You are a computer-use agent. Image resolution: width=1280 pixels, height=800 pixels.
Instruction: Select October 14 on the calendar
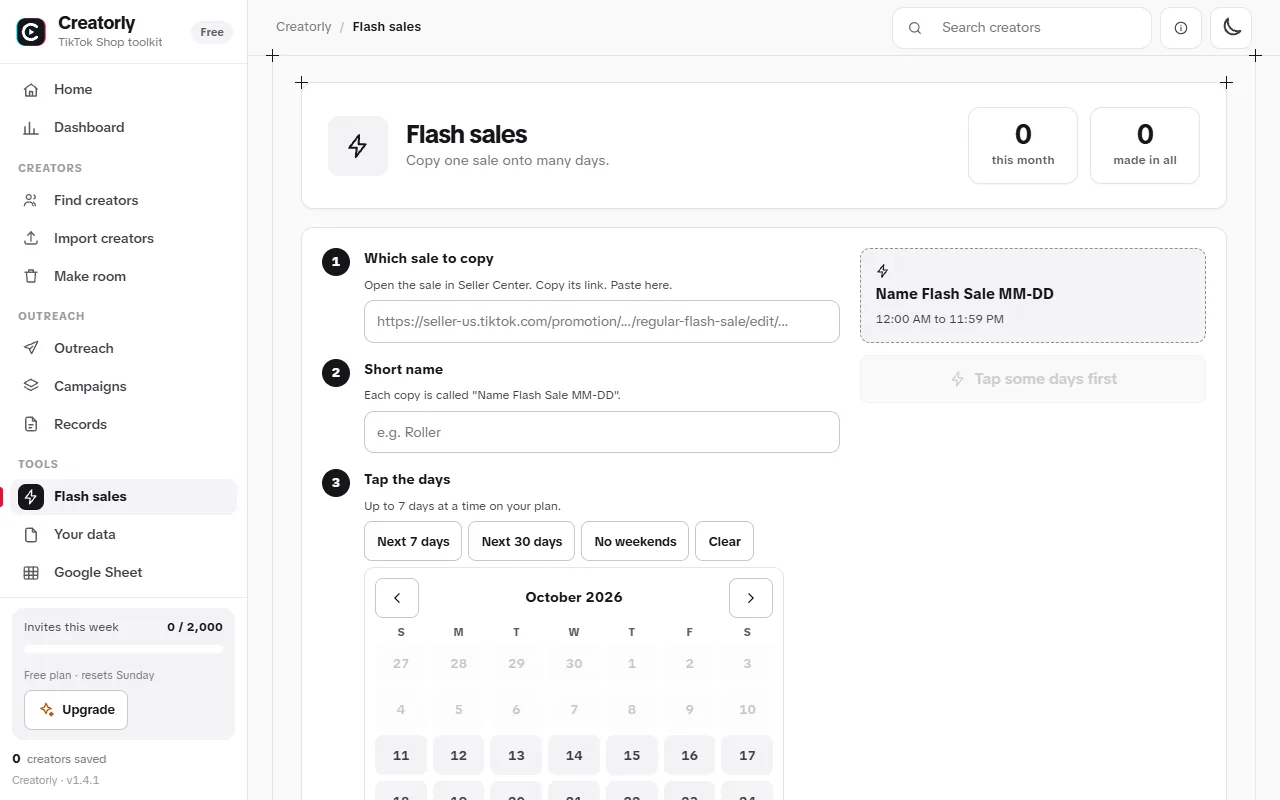[x=574, y=755]
